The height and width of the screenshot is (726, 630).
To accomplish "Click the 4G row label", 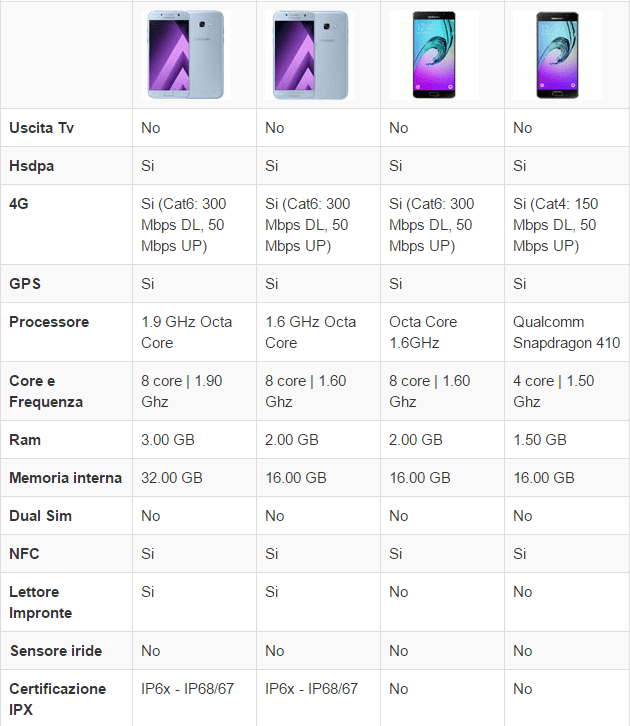I will click(x=19, y=204).
